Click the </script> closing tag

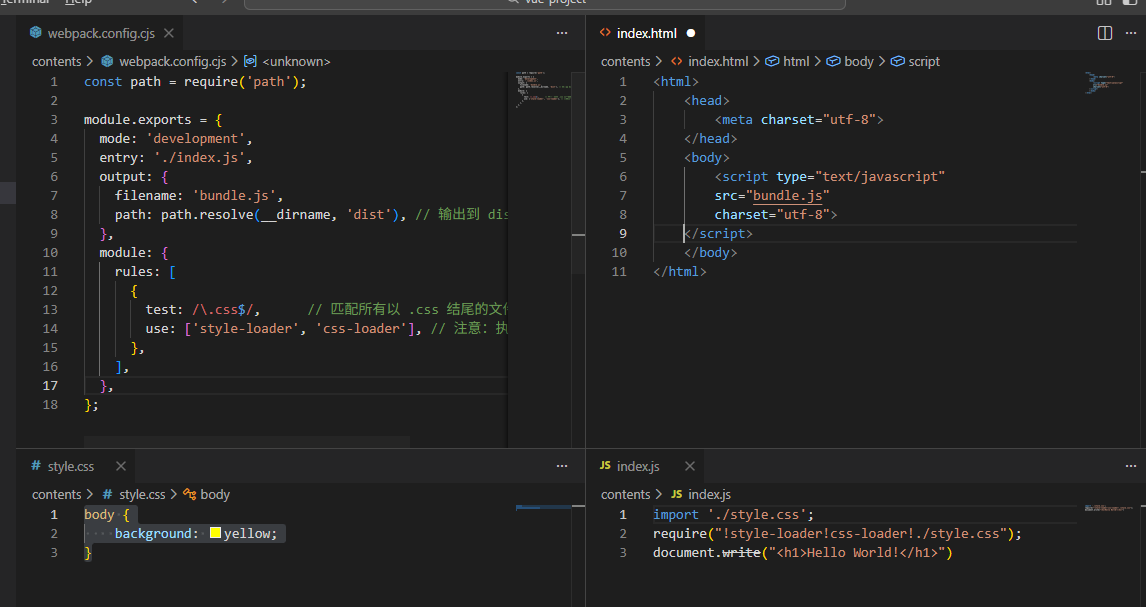718,234
